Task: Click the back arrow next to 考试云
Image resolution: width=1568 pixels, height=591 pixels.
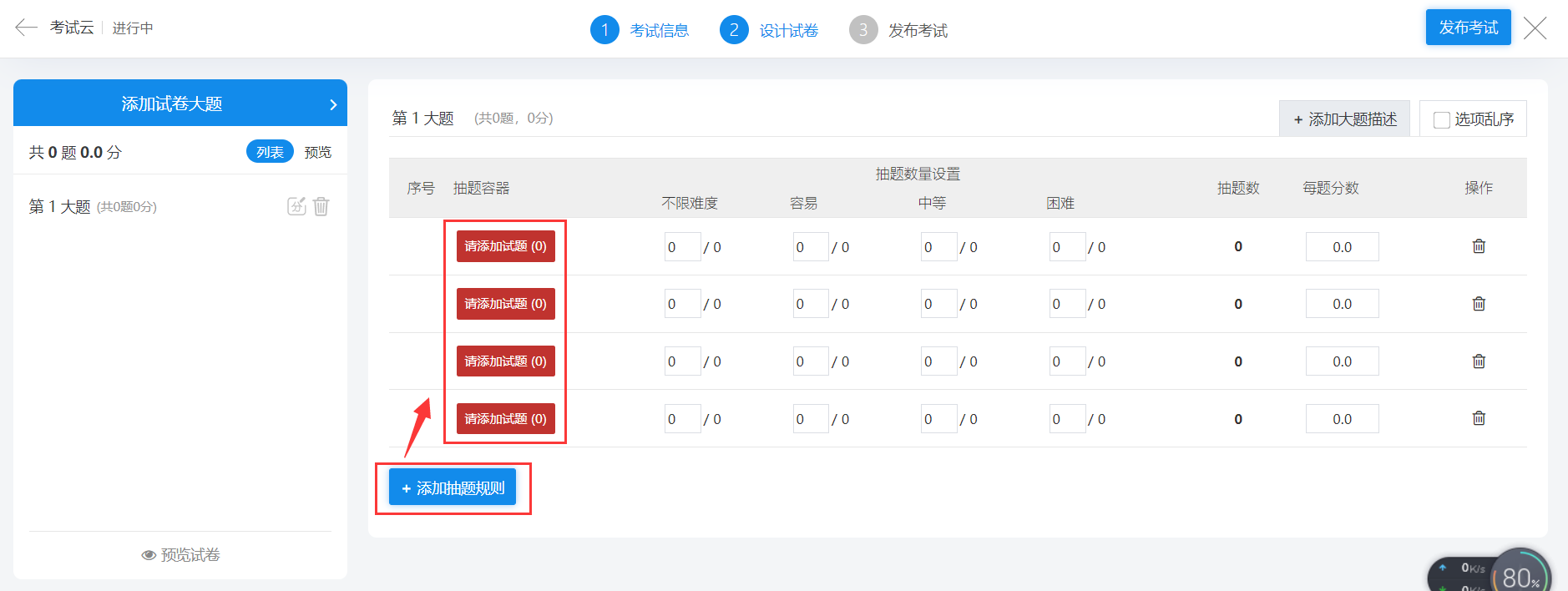Action: click(26, 28)
